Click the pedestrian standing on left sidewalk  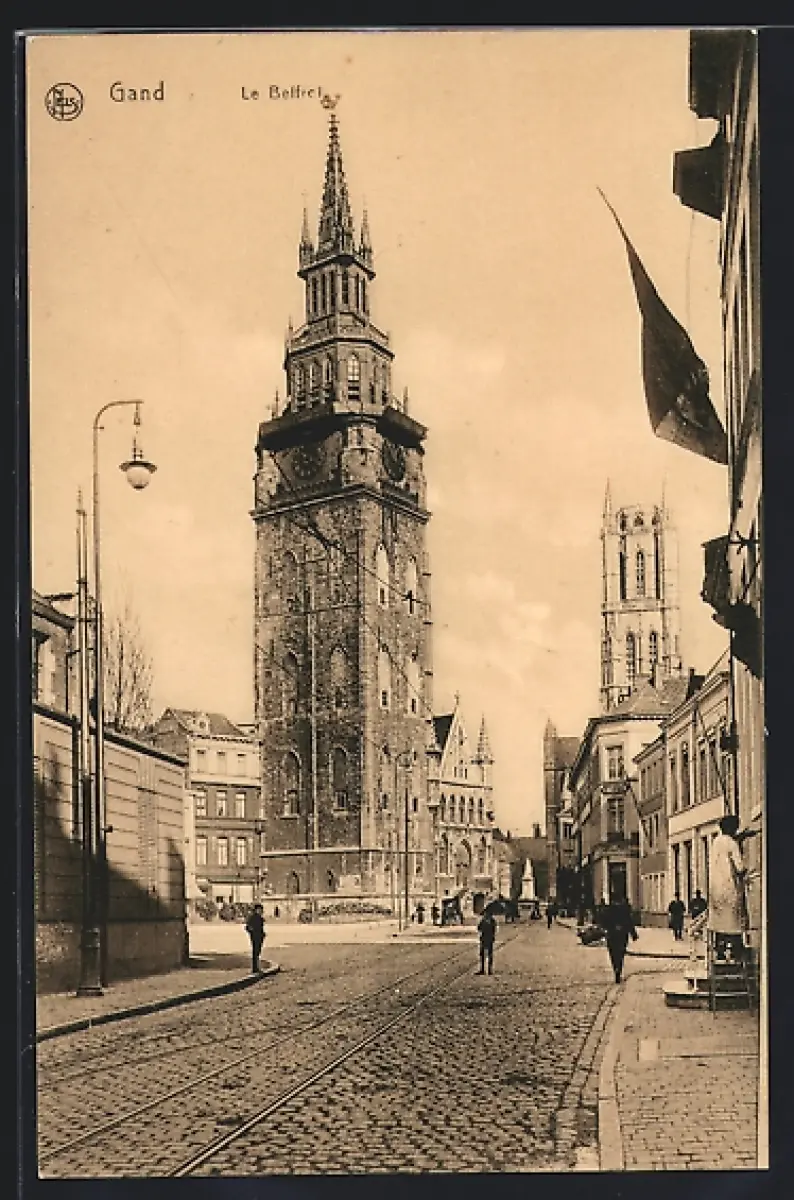(256, 936)
